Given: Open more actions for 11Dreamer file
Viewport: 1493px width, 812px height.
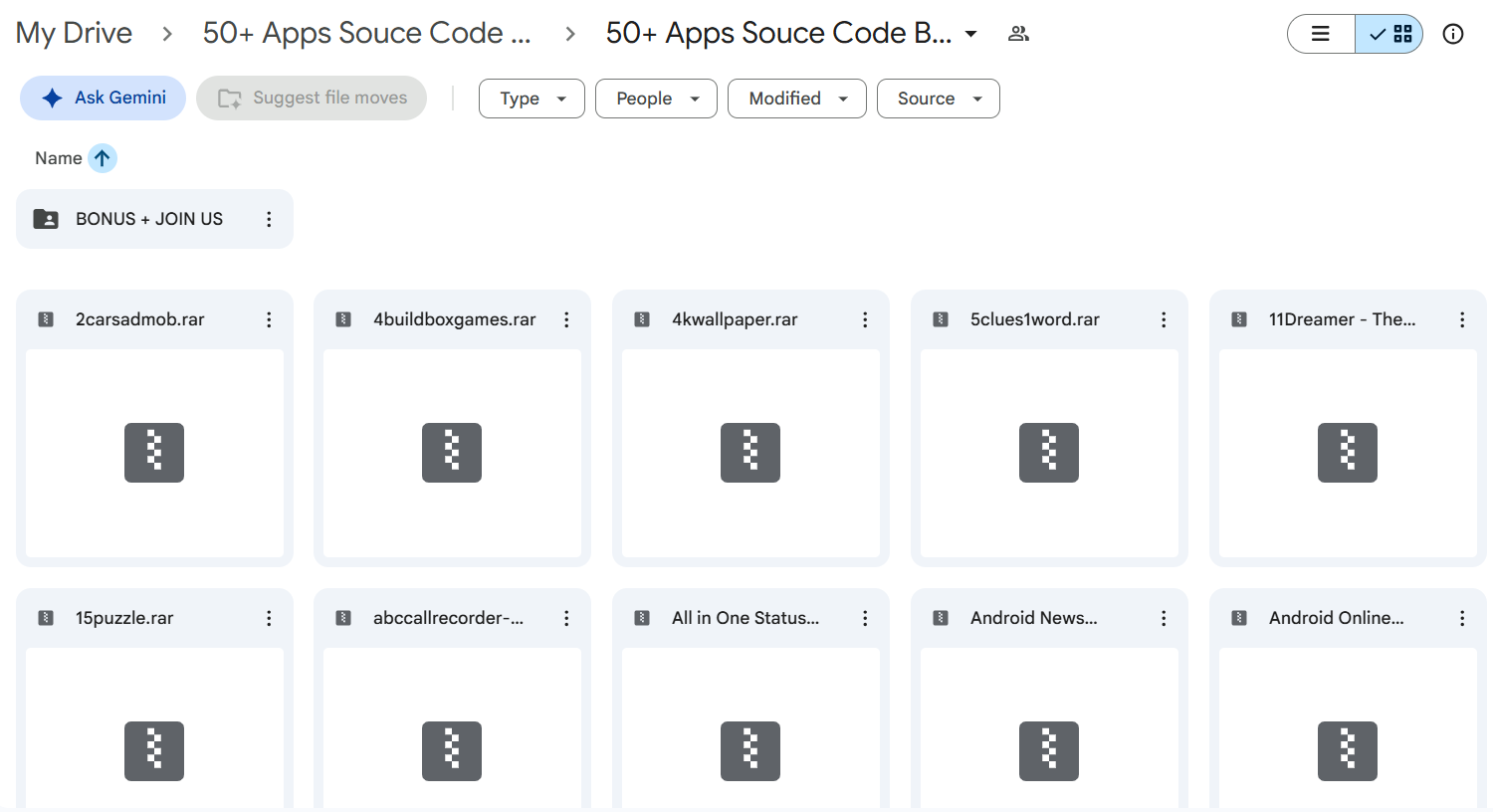Looking at the screenshot, I should point(1462,319).
